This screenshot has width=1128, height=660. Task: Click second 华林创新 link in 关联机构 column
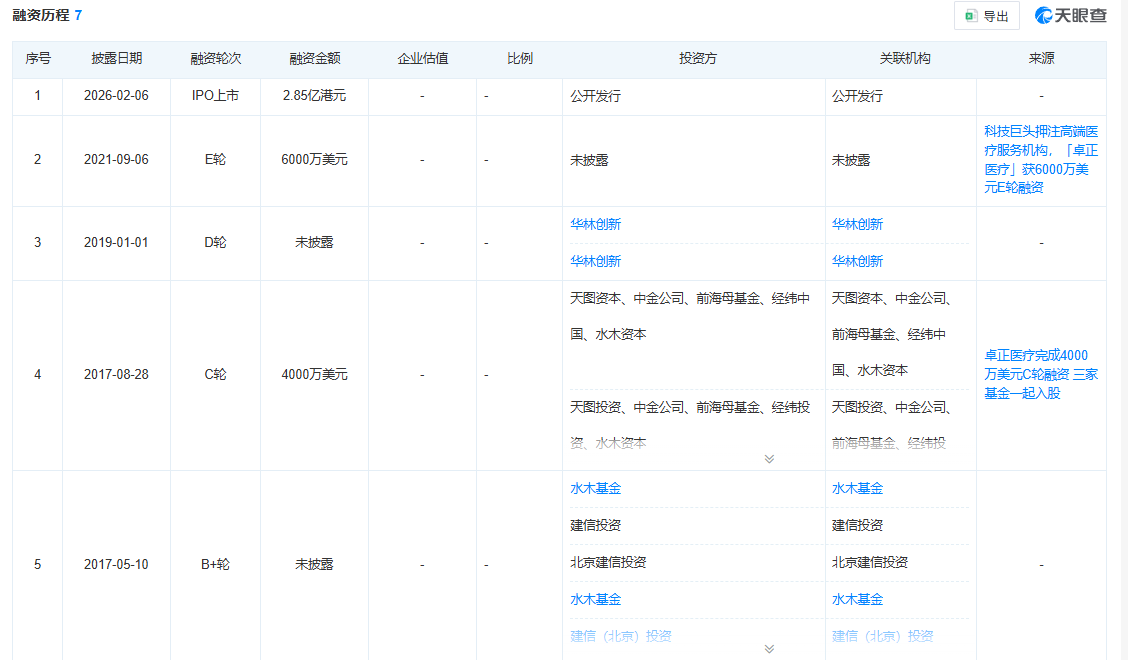click(857, 261)
